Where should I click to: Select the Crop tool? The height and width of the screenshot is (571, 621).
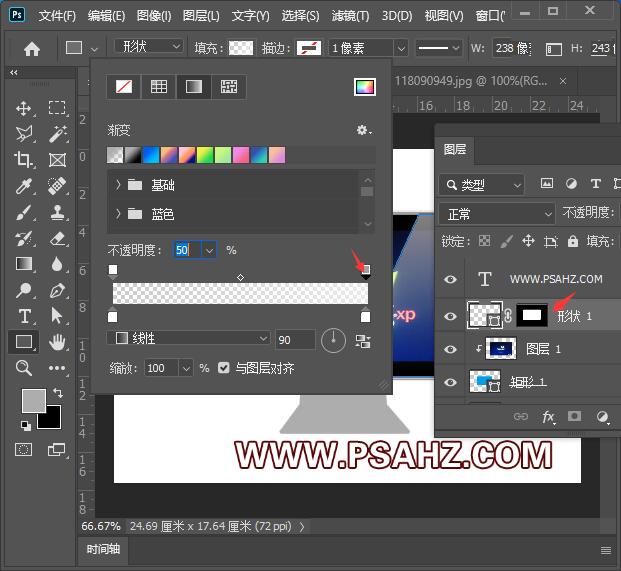24,160
